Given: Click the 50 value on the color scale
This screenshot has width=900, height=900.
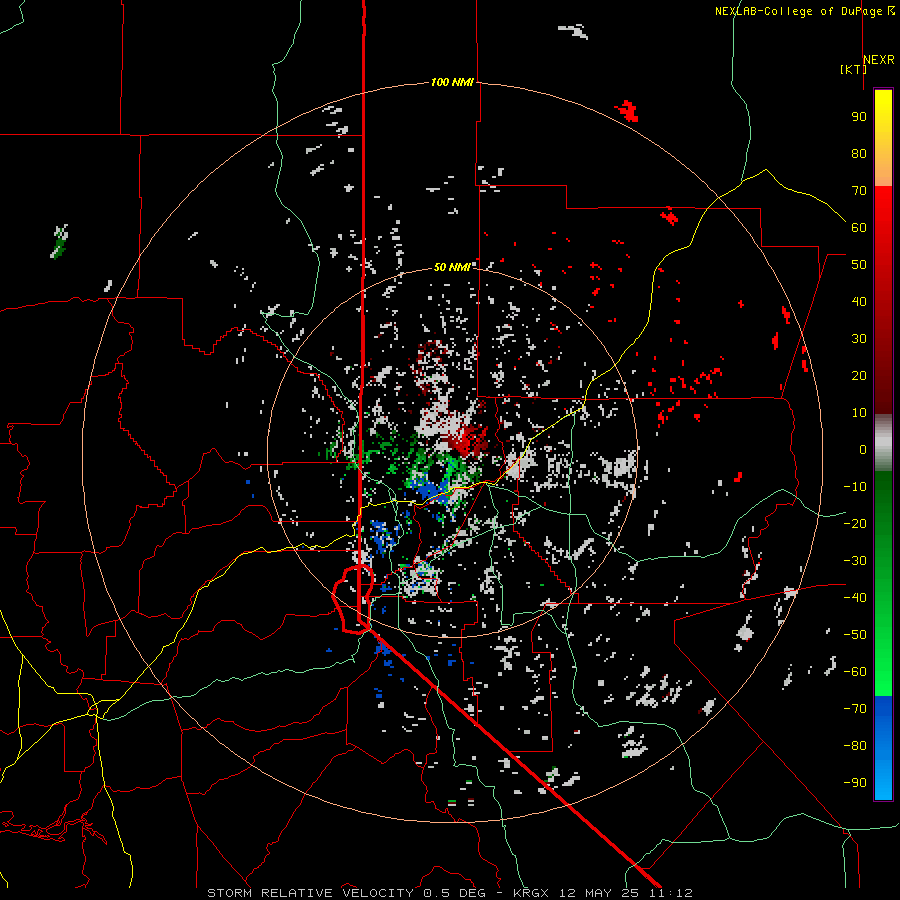Looking at the screenshot, I should (x=859, y=265).
